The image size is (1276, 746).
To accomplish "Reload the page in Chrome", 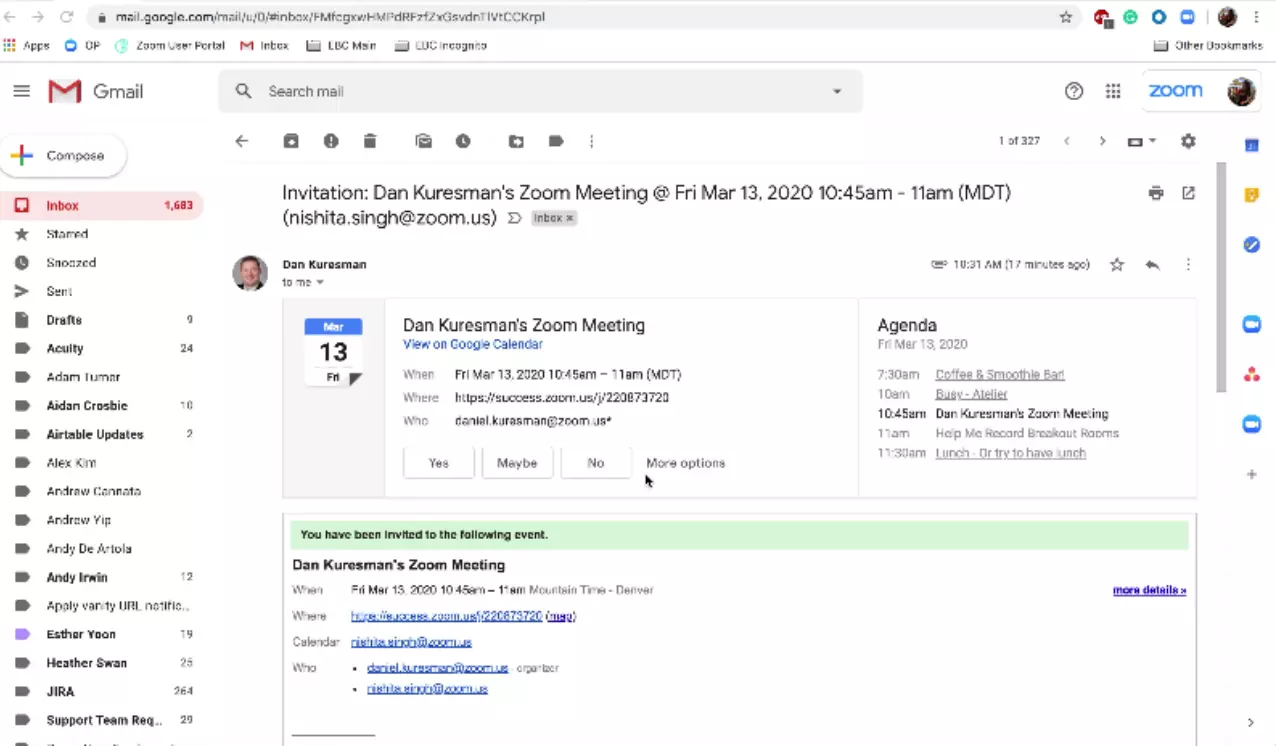I will click(67, 17).
